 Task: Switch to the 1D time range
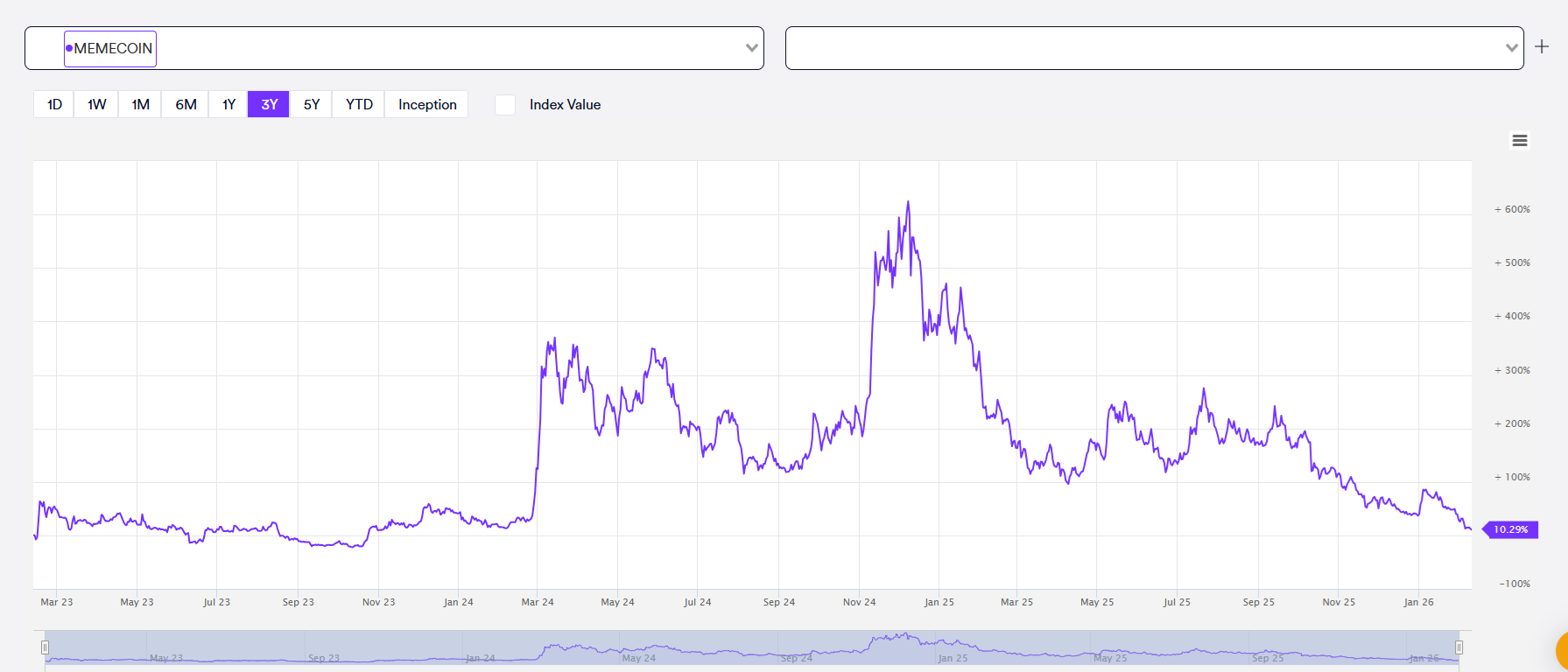tap(54, 104)
